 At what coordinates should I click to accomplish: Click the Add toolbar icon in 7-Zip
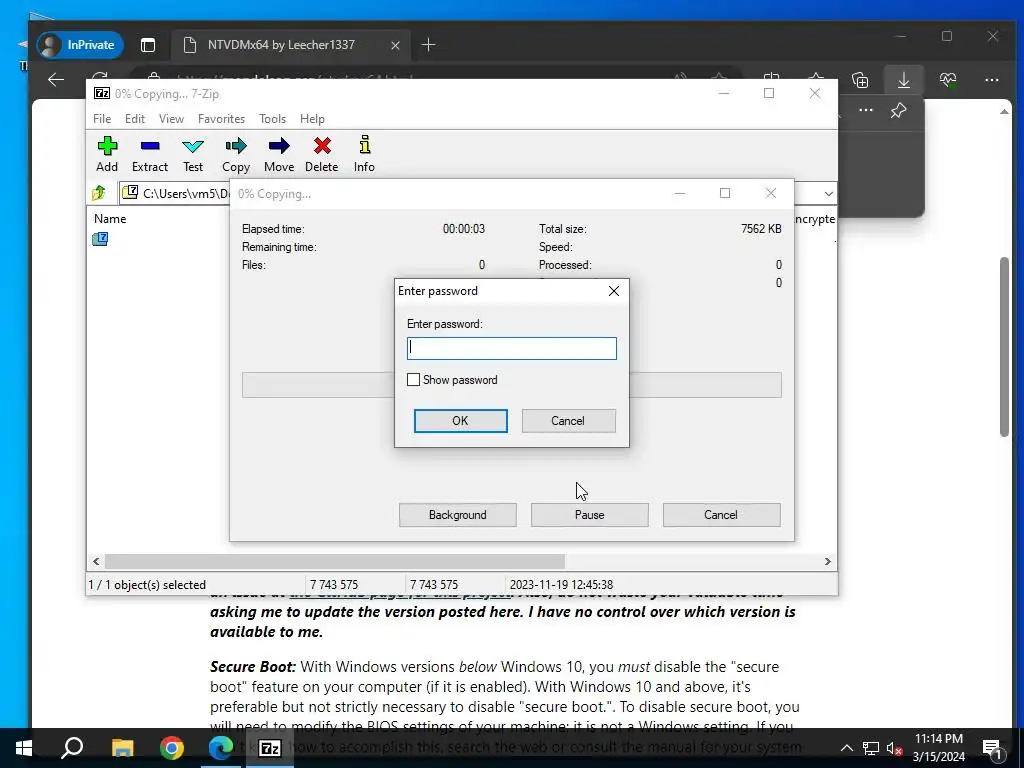point(107,154)
